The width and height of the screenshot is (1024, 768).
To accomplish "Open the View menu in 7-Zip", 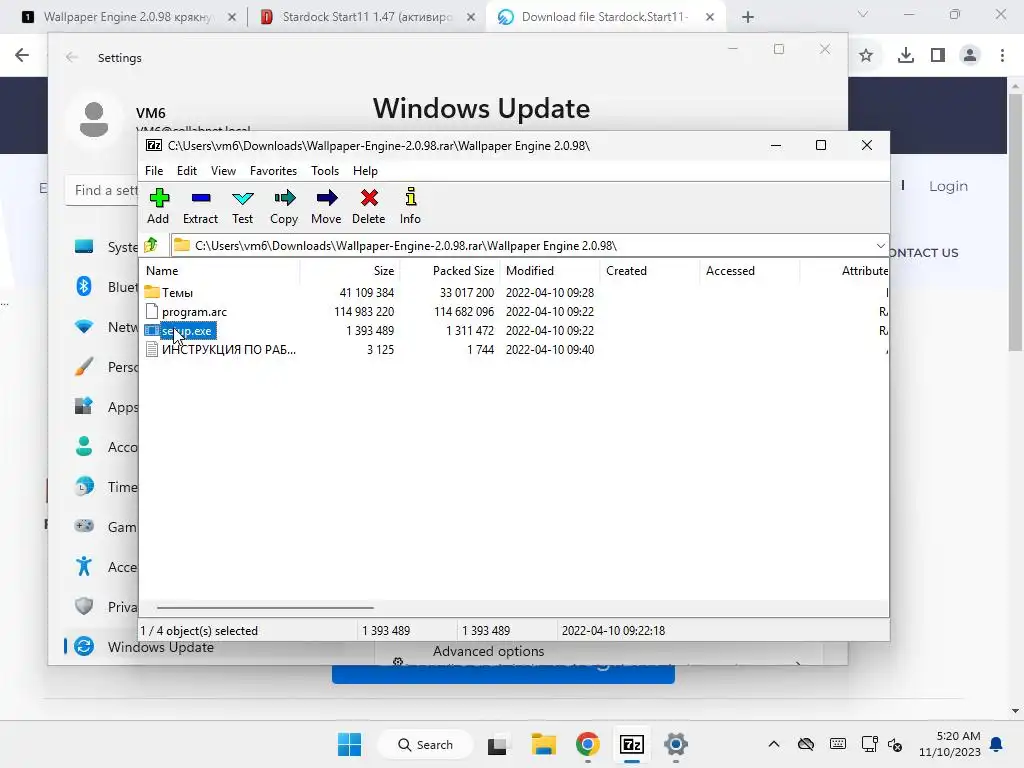I will coord(223,170).
